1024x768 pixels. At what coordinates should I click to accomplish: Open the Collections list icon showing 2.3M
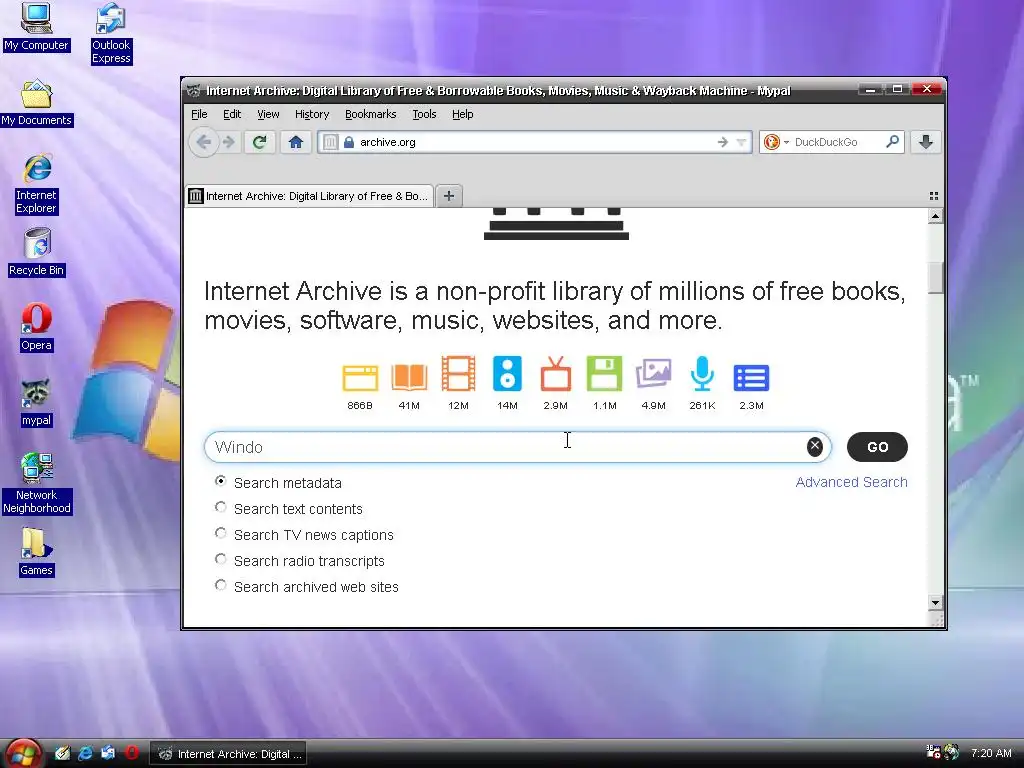point(751,377)
